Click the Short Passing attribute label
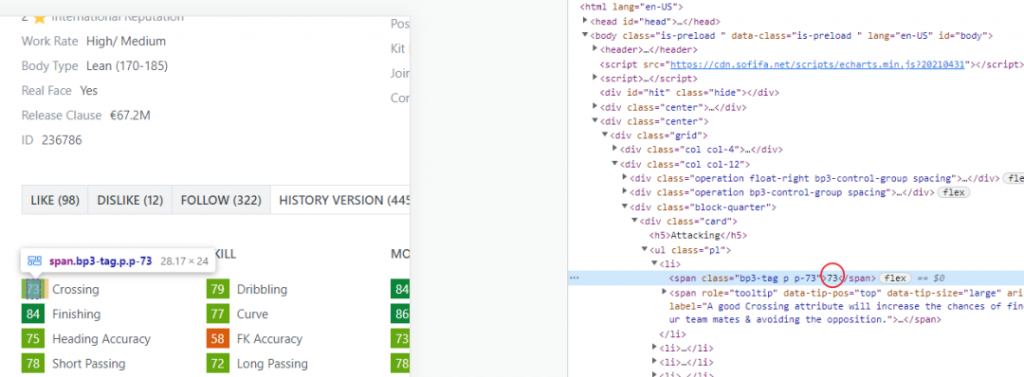This screenshot has height=377, width=1024. (89, 363)
